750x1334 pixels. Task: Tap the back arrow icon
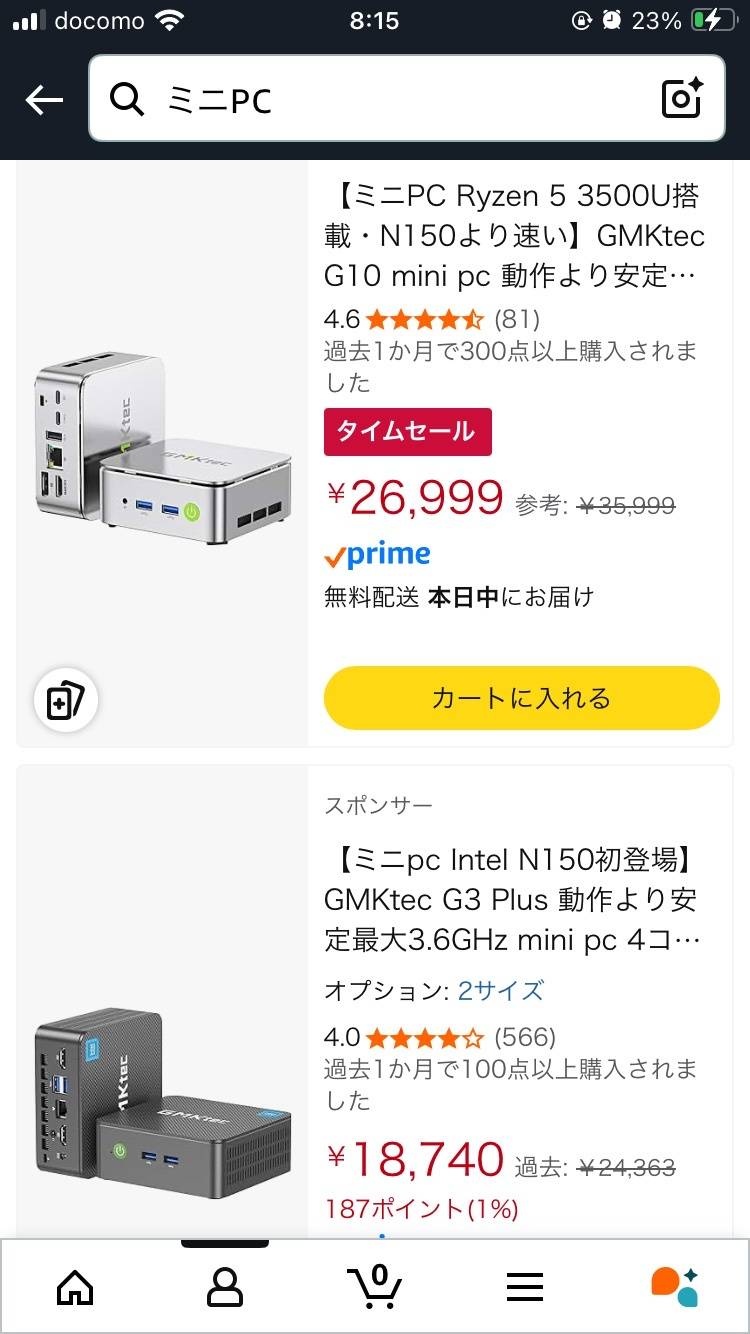[44, 99]
